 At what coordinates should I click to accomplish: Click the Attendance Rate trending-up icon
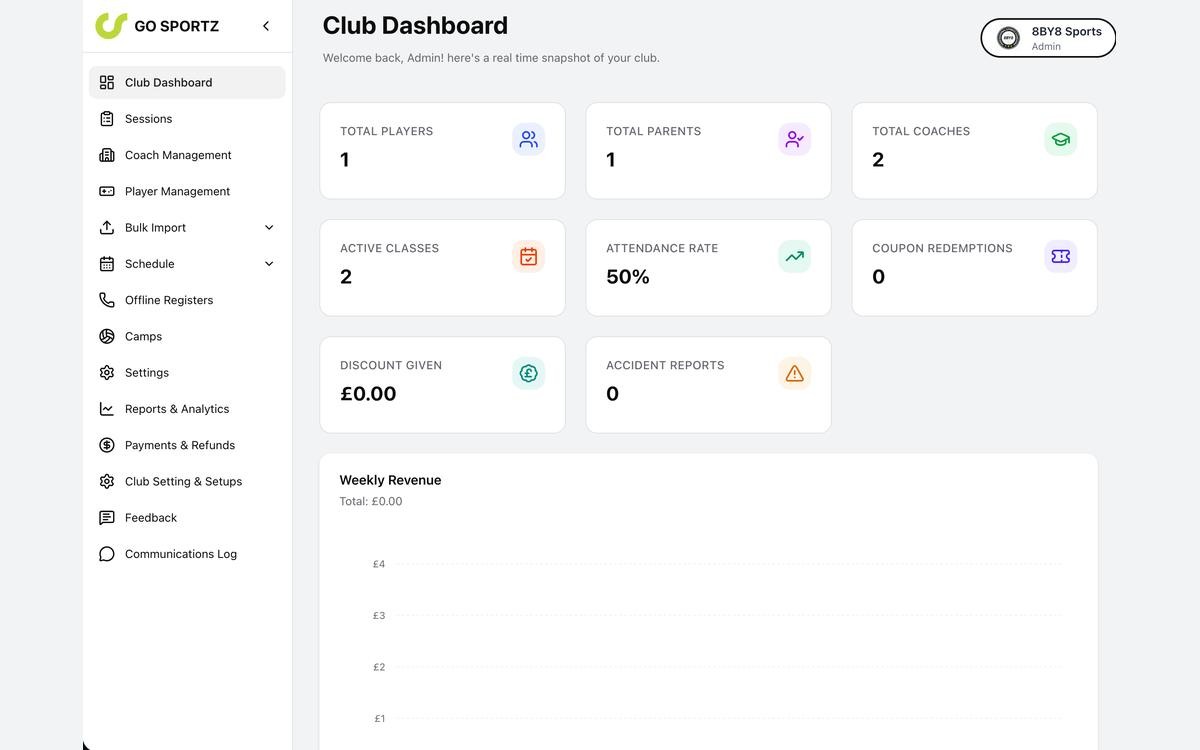(x=794, y=256)
